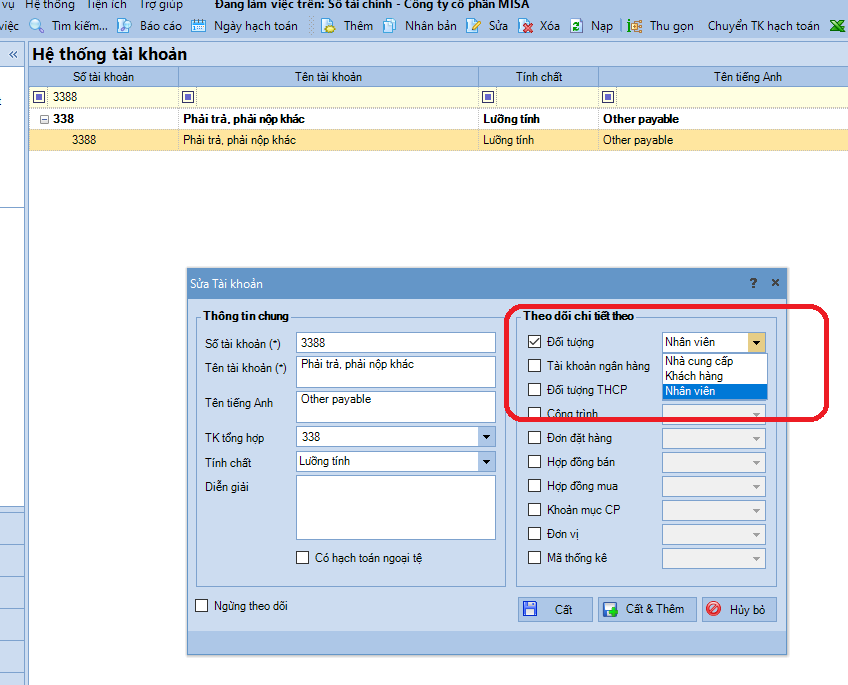Click the Cất & Thêm button
This screenshot has height=685, width=848.
[x=647, y=609]
